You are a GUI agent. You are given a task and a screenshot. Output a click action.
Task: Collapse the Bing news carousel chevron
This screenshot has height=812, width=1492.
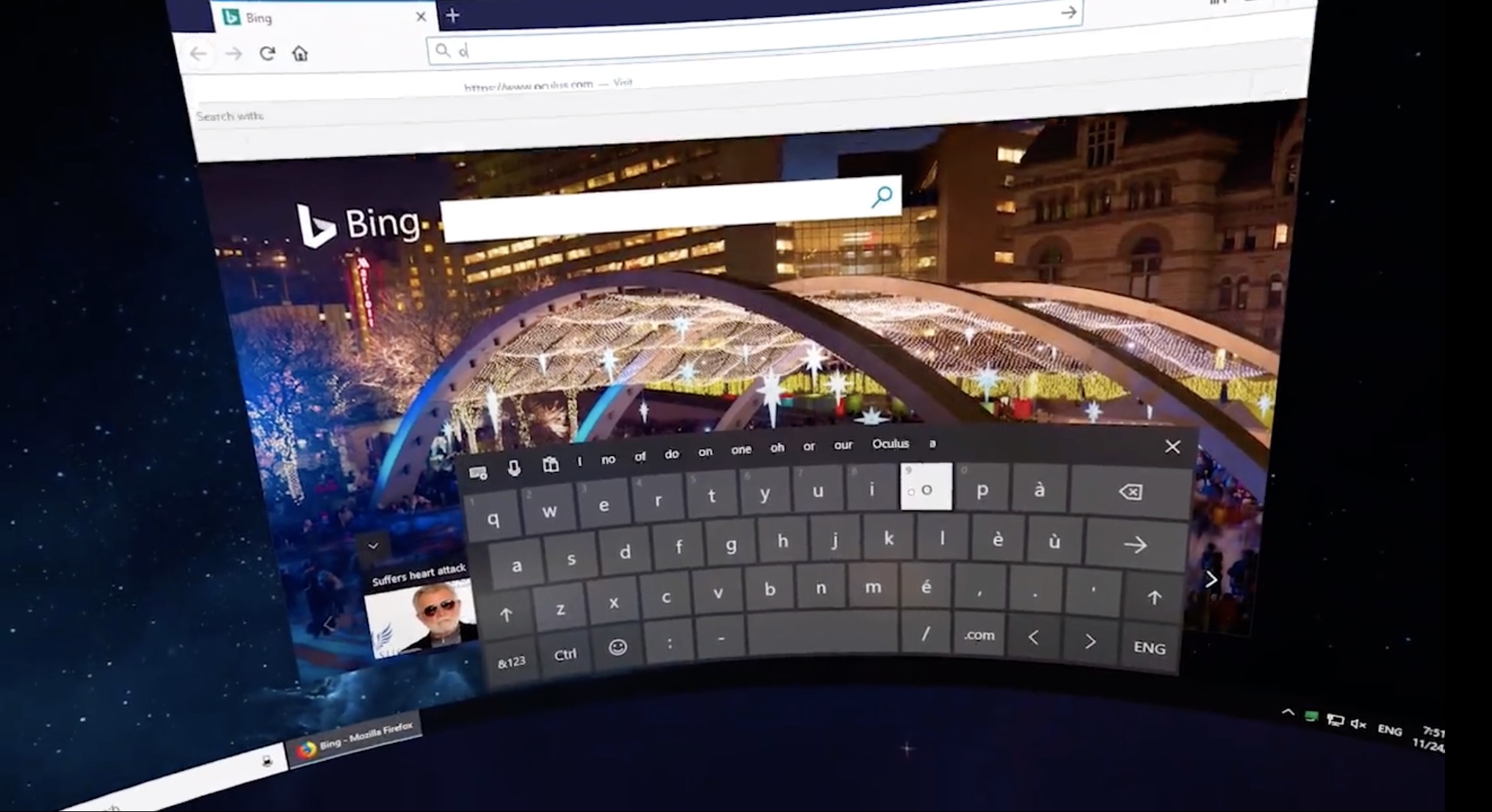point(373,546)
